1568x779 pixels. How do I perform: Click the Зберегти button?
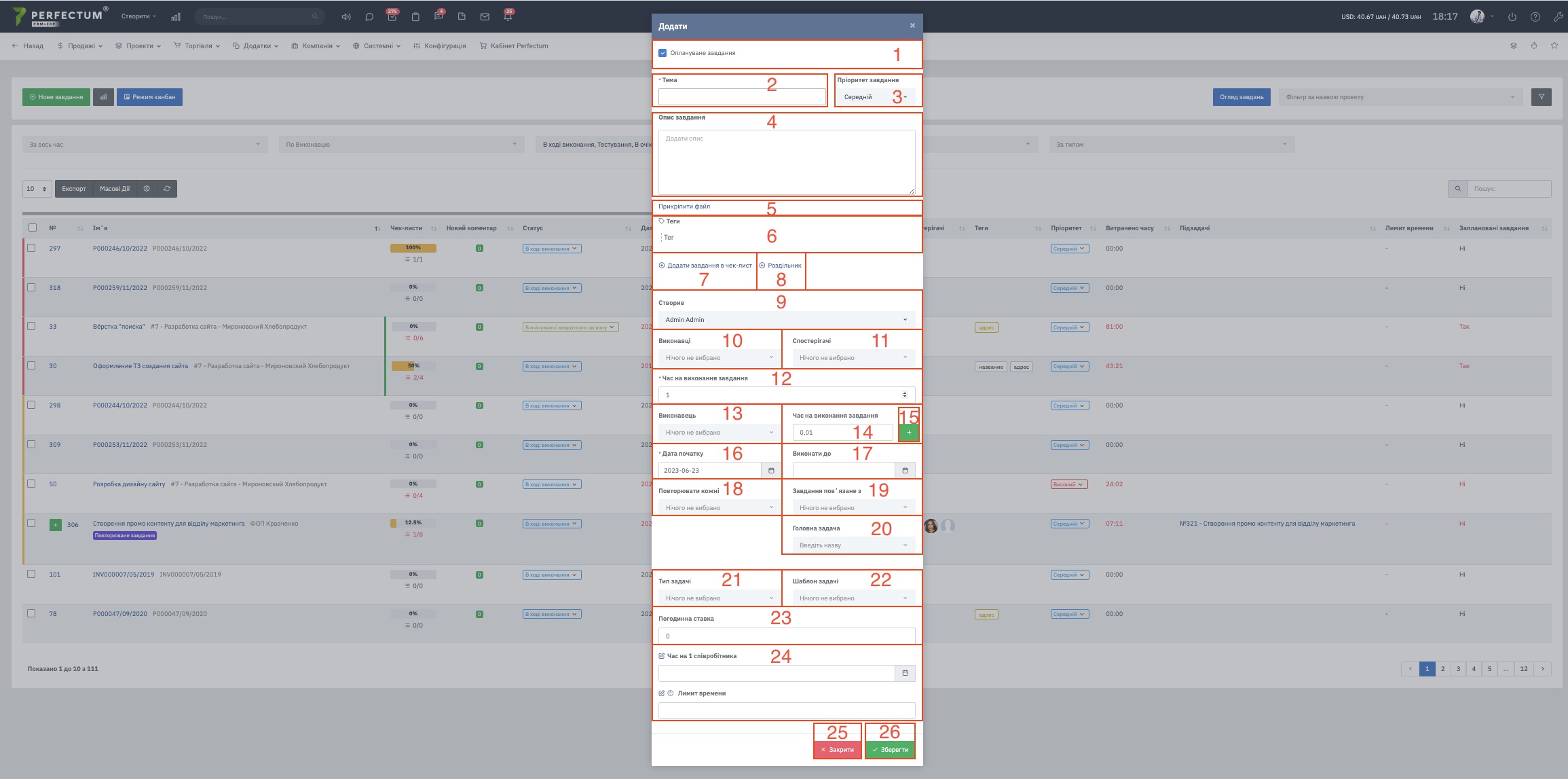pos(890,749)
